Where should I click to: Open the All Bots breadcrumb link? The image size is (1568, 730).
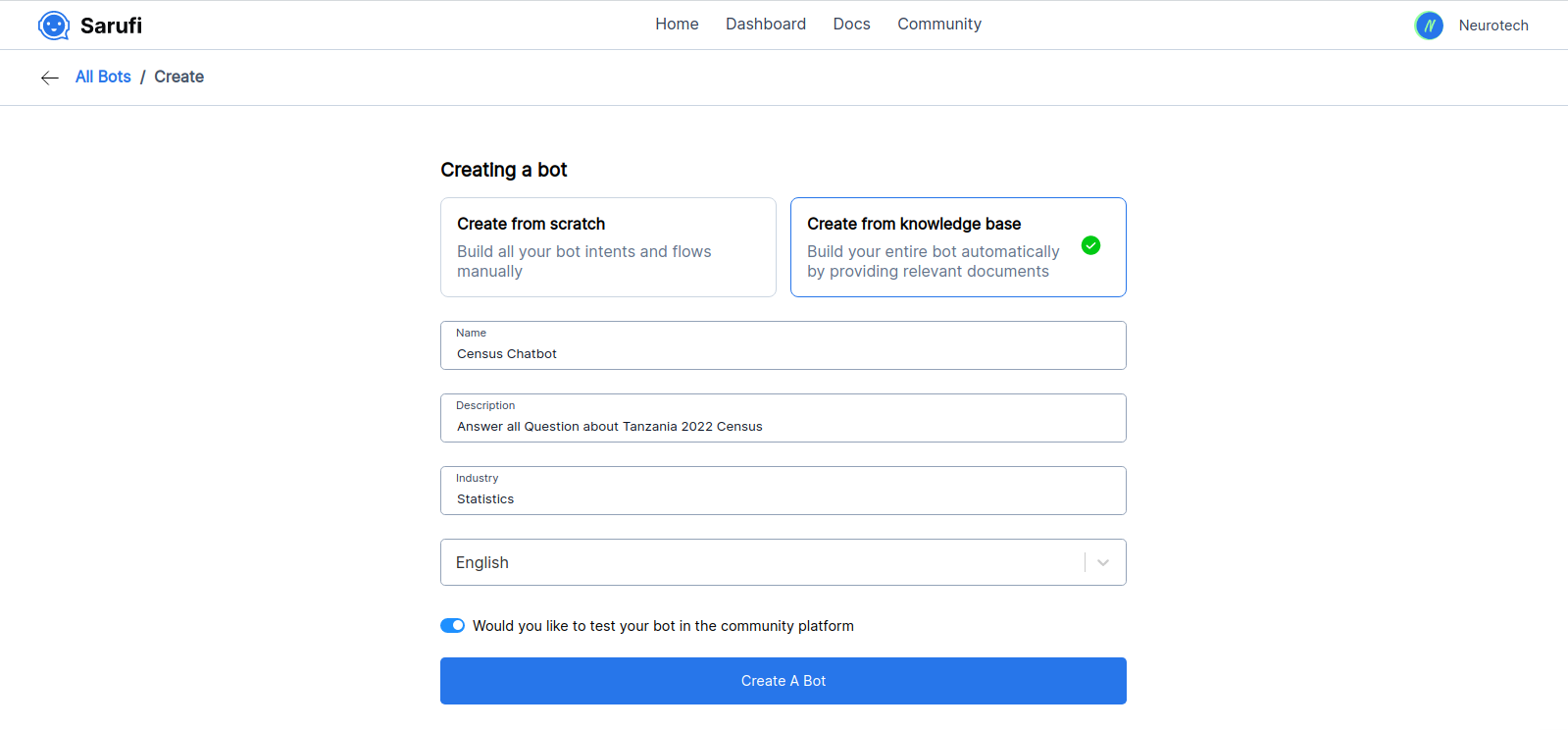[103, 77]
